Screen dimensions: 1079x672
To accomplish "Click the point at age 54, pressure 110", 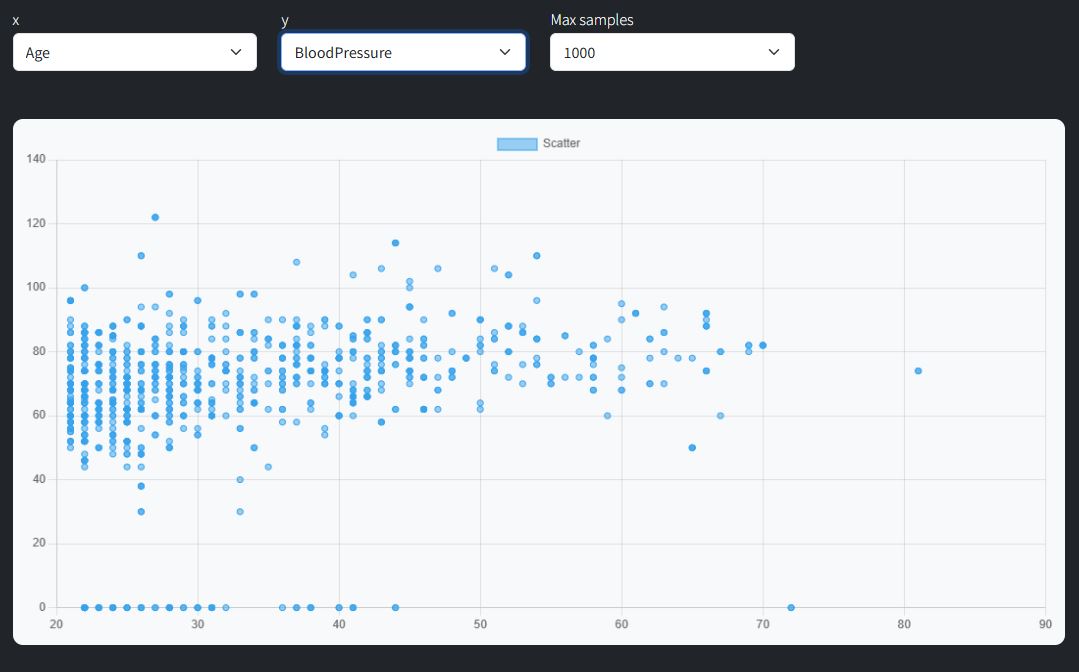I will coord(537,256).
